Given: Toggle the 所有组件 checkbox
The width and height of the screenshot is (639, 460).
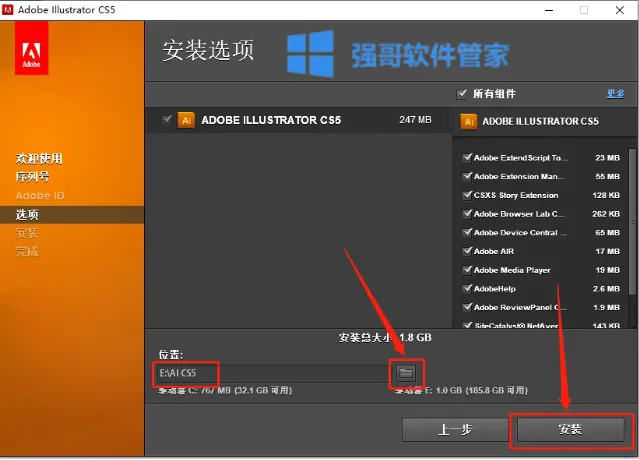Looking at the screenshot, I should click(461, 94).
